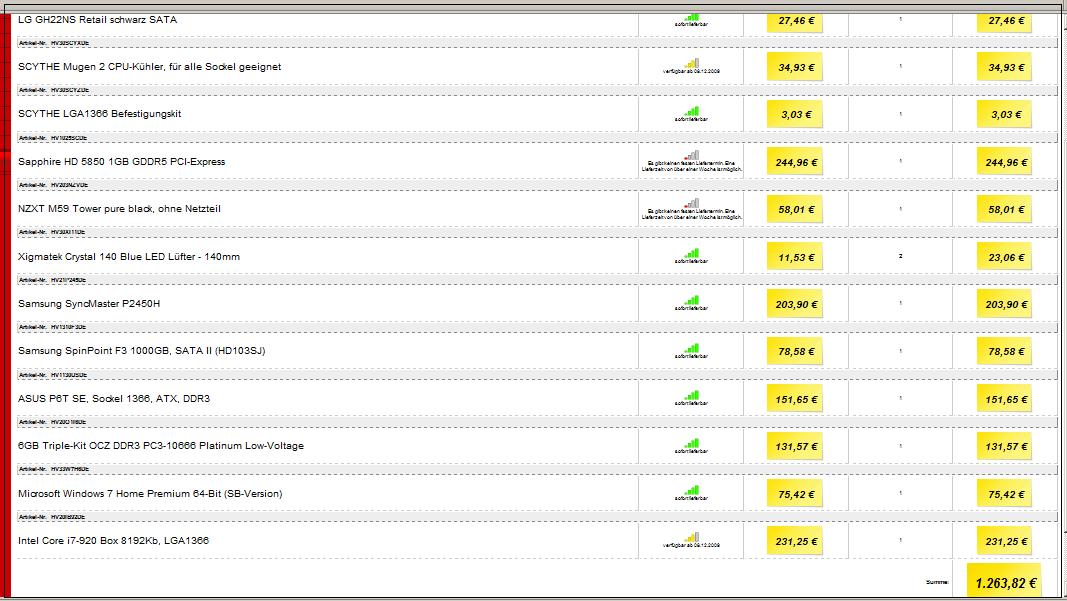Select 6GB Triple-Kit OCZ DDR3 product name
The image size is (1067, 601).
pyautogui.click(x=161, y=446)
